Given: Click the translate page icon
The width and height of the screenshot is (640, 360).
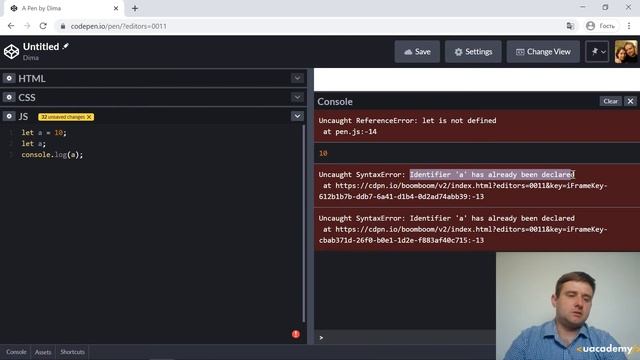Looking at the screenshot, I should pyautogui.click(x=570, y=26).
